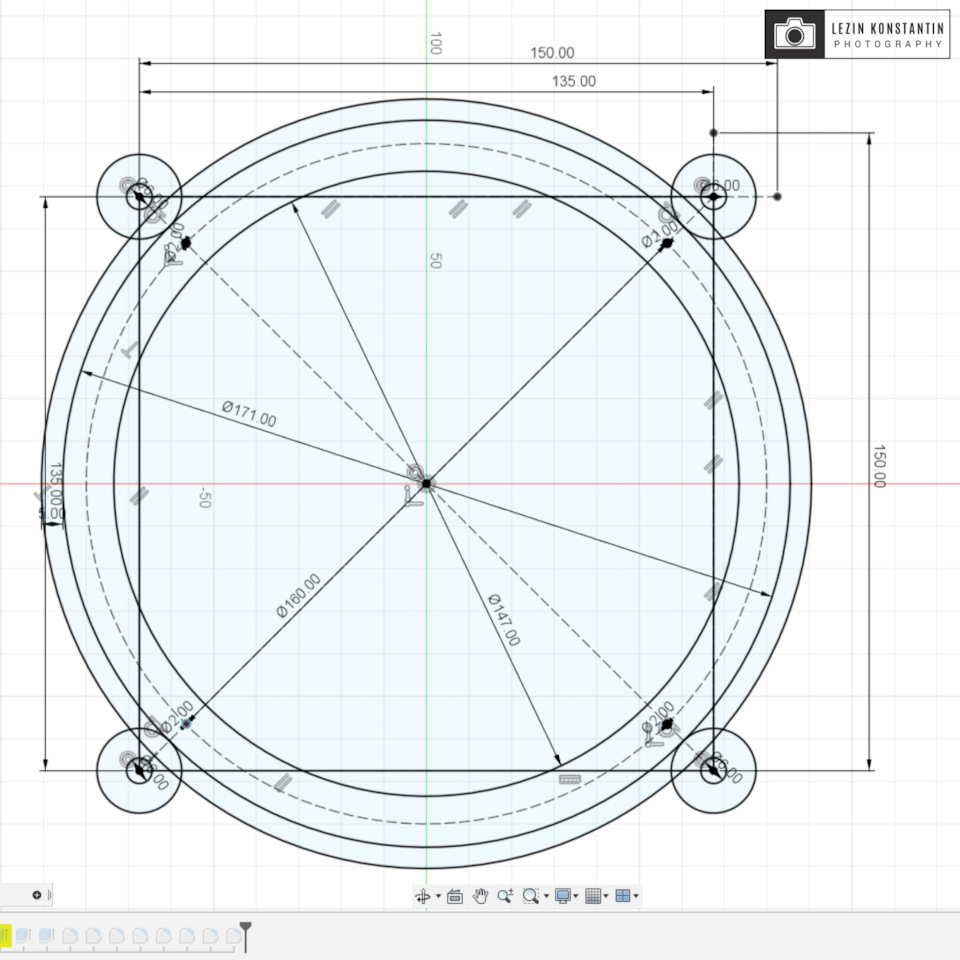Select the Zoom plus/minus magnifier tool
Viewport: 960px width, 960px height.
pyautogui.click(x=505, y=896)
